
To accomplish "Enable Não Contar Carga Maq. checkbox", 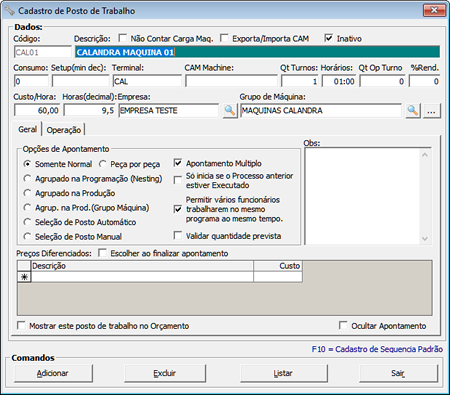I will click(x=123, y=38).
